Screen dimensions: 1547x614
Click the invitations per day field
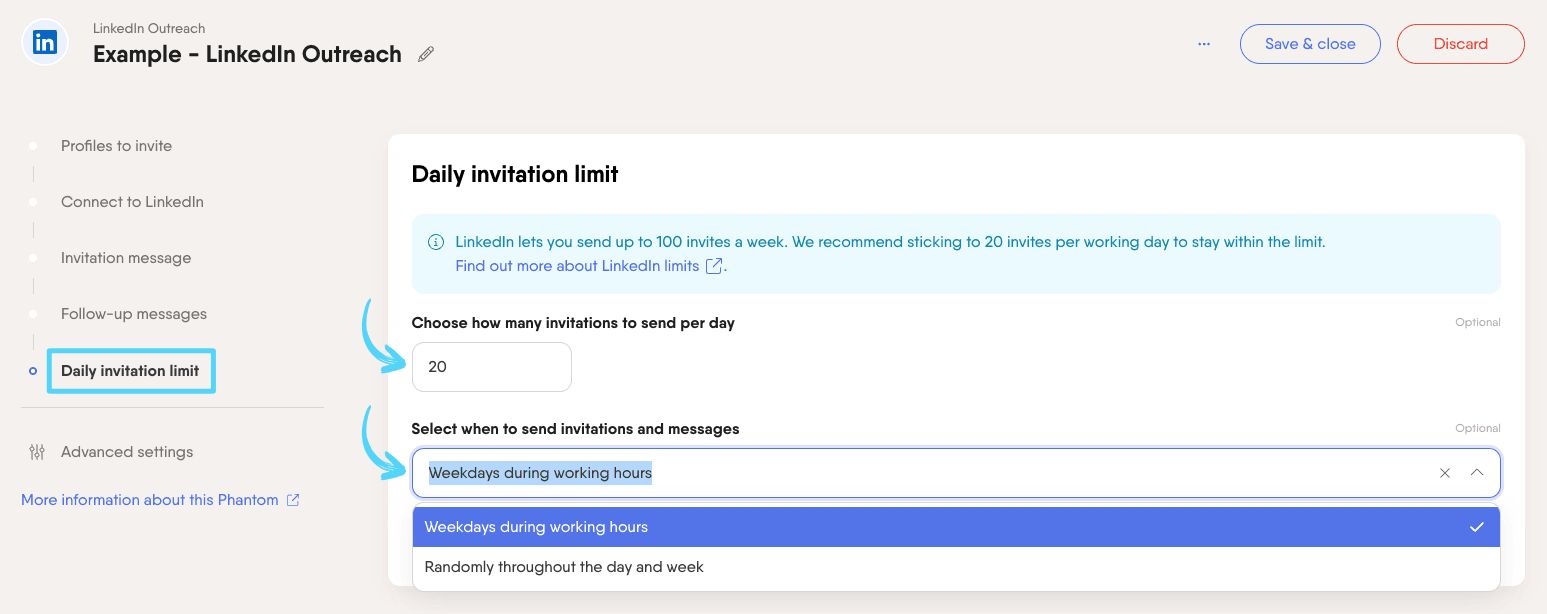pyautogui.click(x=492, y=367)
